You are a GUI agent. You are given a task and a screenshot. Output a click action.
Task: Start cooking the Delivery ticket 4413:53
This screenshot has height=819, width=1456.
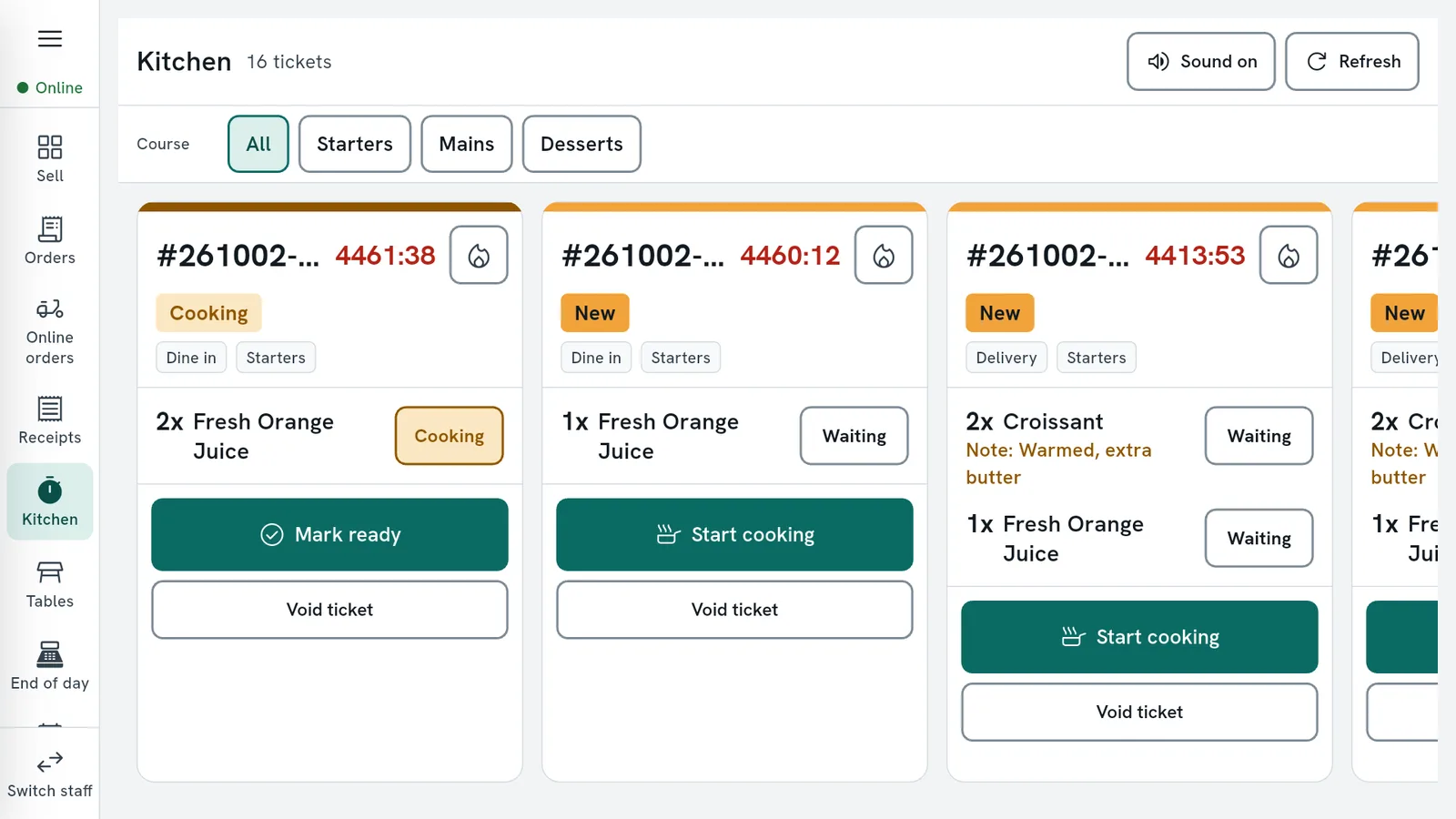coord(1139,637)
